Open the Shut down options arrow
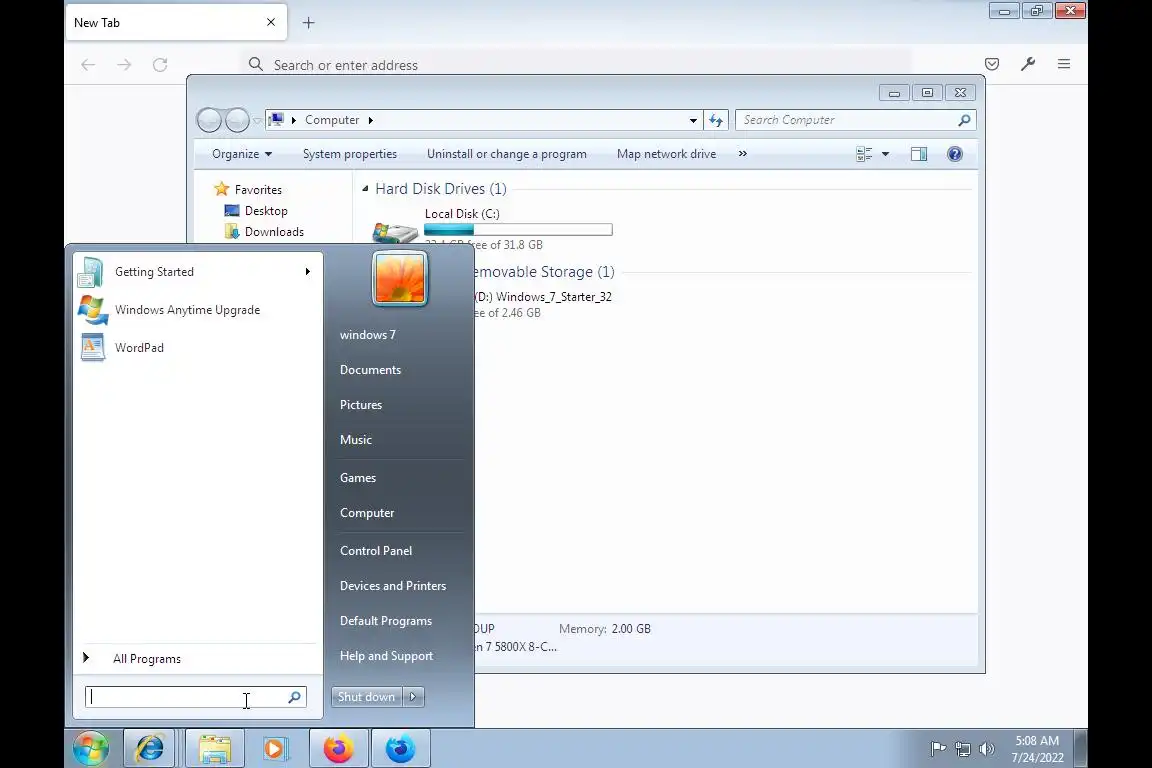1152x768 pixels. (414, 697)
